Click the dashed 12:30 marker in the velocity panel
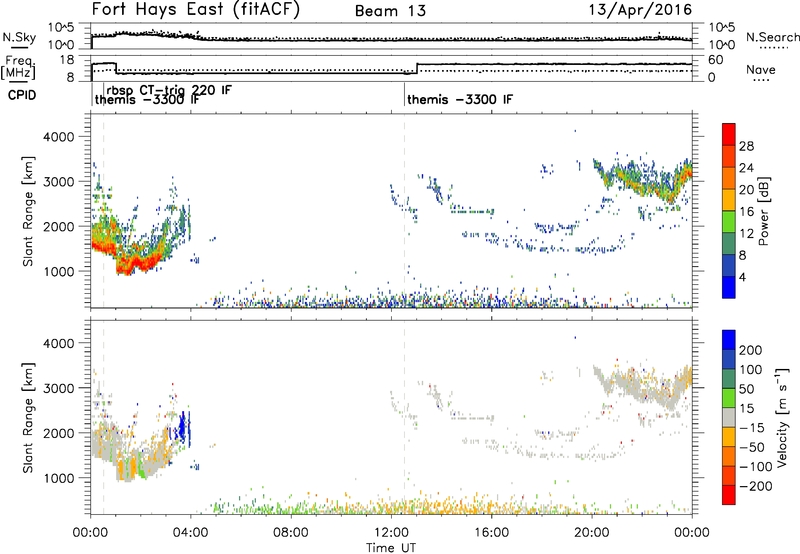Viewport: 800px width, 554px height. click(405, 418)
